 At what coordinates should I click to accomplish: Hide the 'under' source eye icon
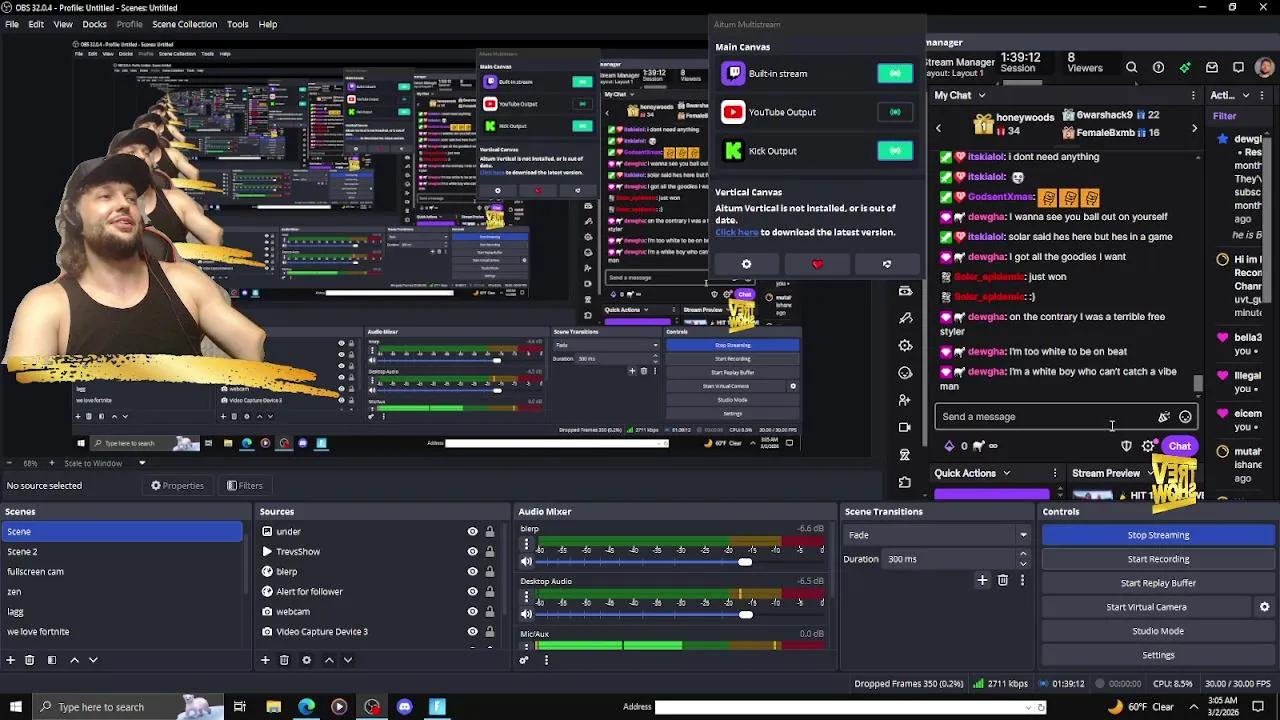(x=472, y=532)
